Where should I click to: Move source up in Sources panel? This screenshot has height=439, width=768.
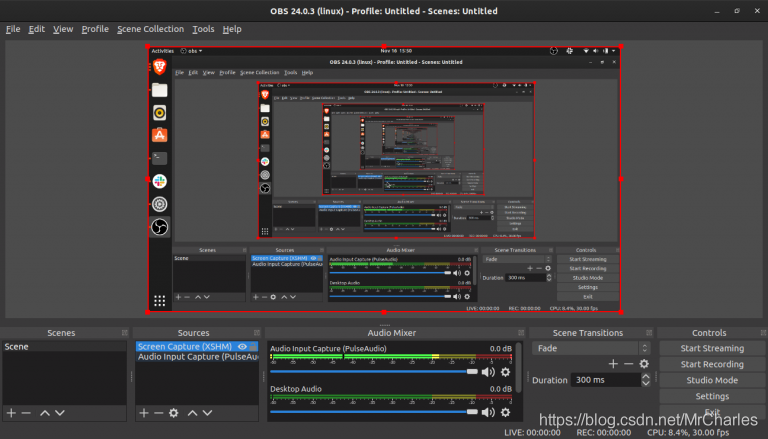(x=192, y=413)
